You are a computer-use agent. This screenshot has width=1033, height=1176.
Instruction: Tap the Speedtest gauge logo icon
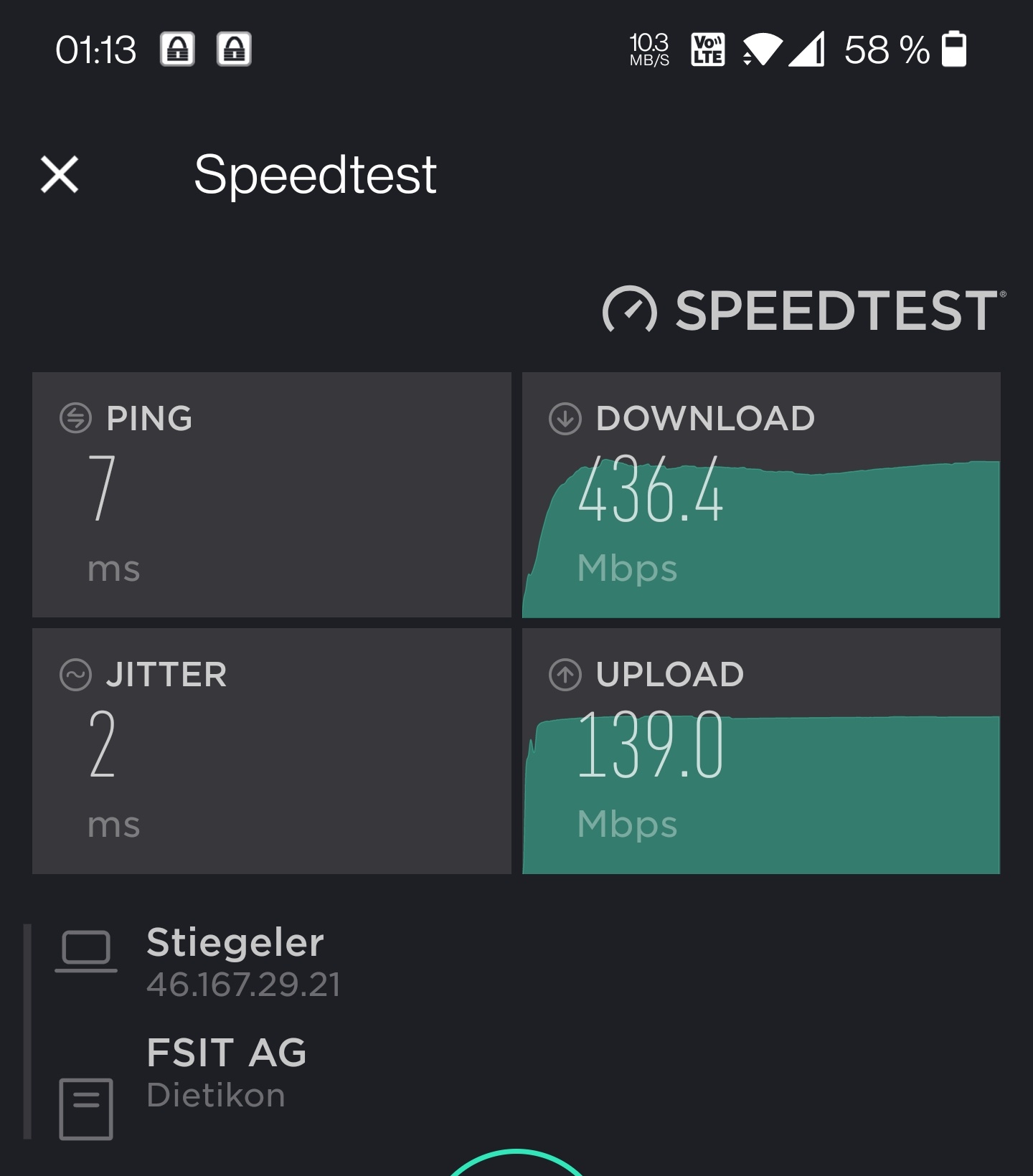coord(629,311)
